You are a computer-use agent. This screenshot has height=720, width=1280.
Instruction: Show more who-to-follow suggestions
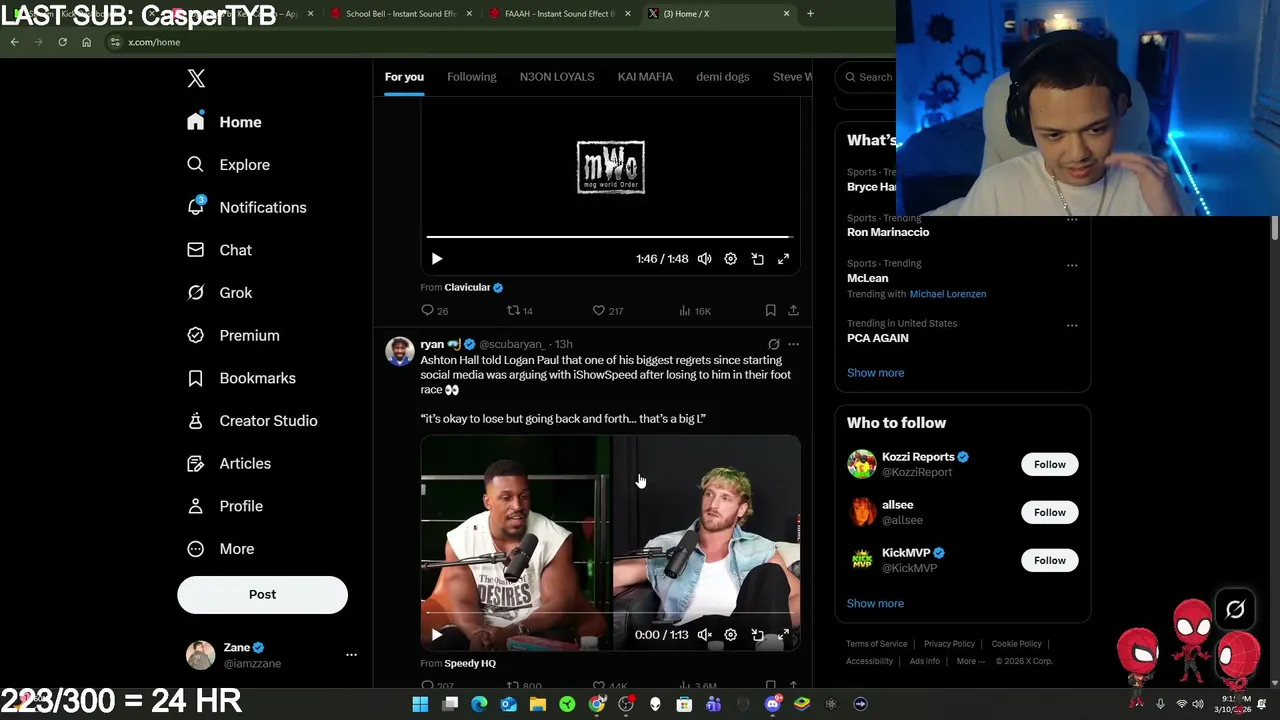point(875,604)
